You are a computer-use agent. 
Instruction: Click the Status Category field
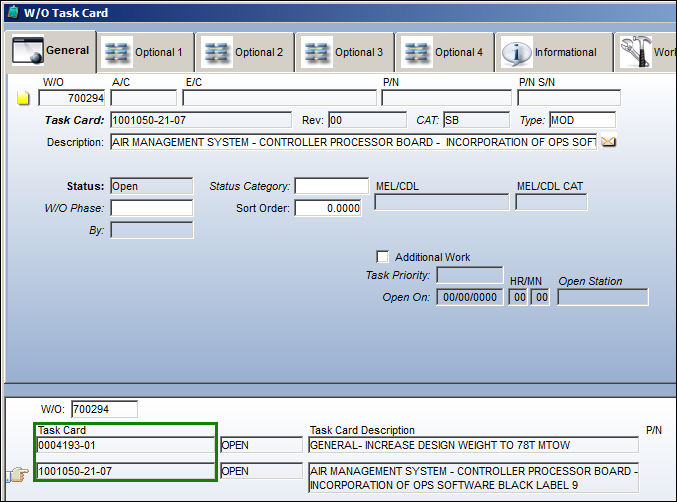[332, 186]
